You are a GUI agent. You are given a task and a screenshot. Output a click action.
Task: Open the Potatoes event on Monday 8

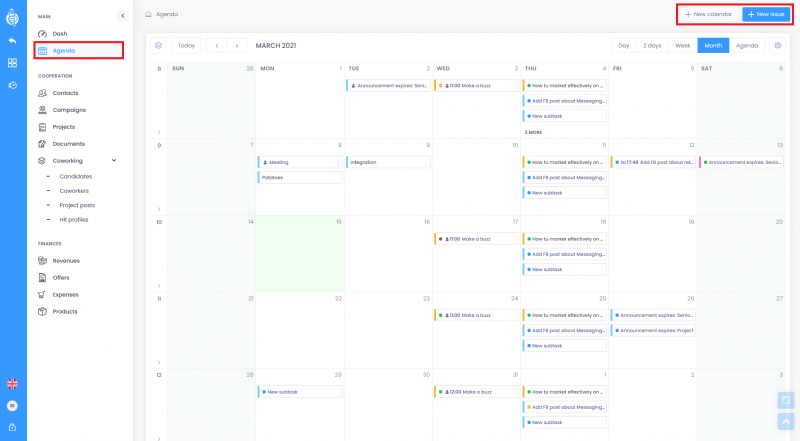(300, 178)
